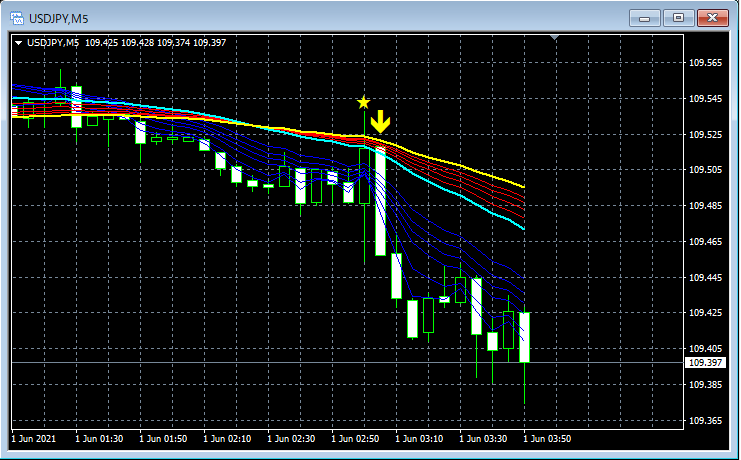Click the price scale label 109.505
741x460 pixels.
[706, 170]
